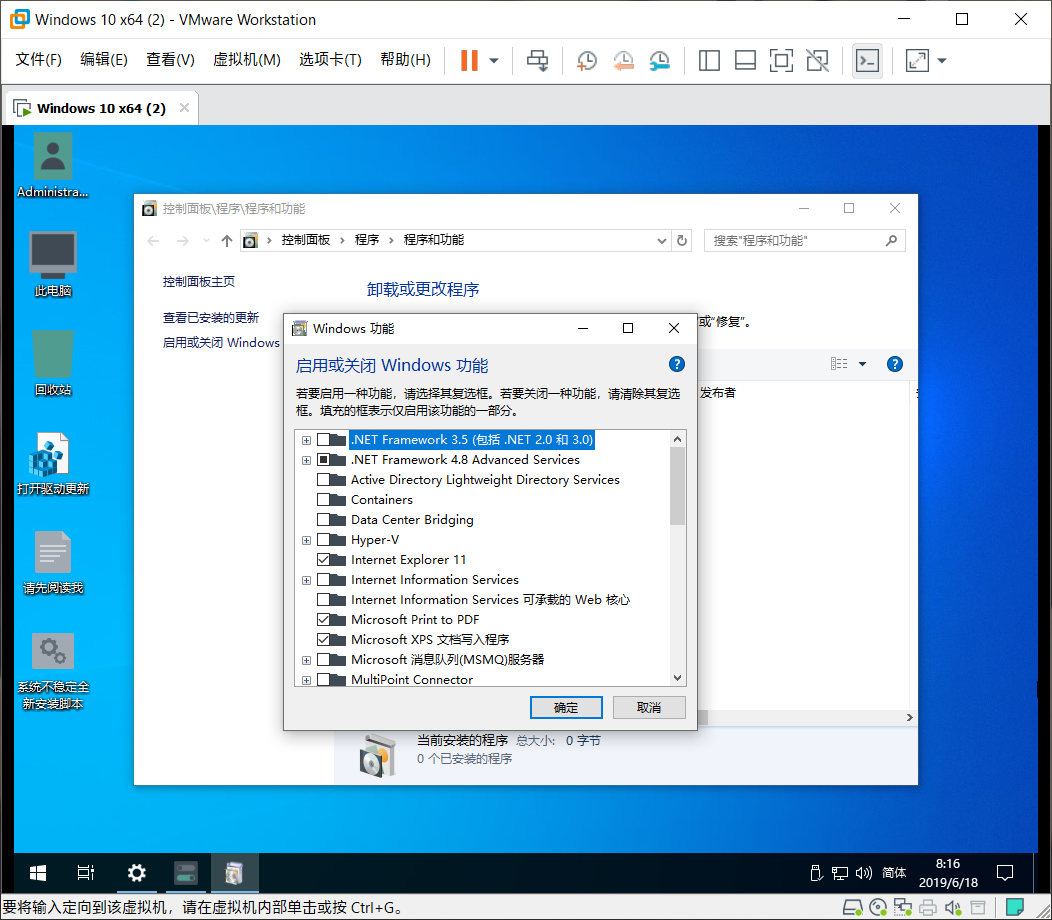The height and width of the screenshot is (920, 1052).
Task: Open the address bar history dropdown
Action: [662, 240]
